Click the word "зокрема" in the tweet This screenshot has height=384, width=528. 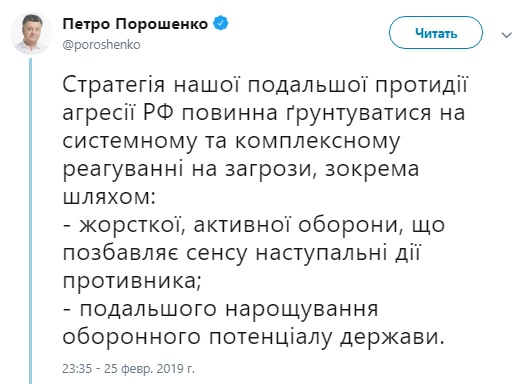point(372,169)
